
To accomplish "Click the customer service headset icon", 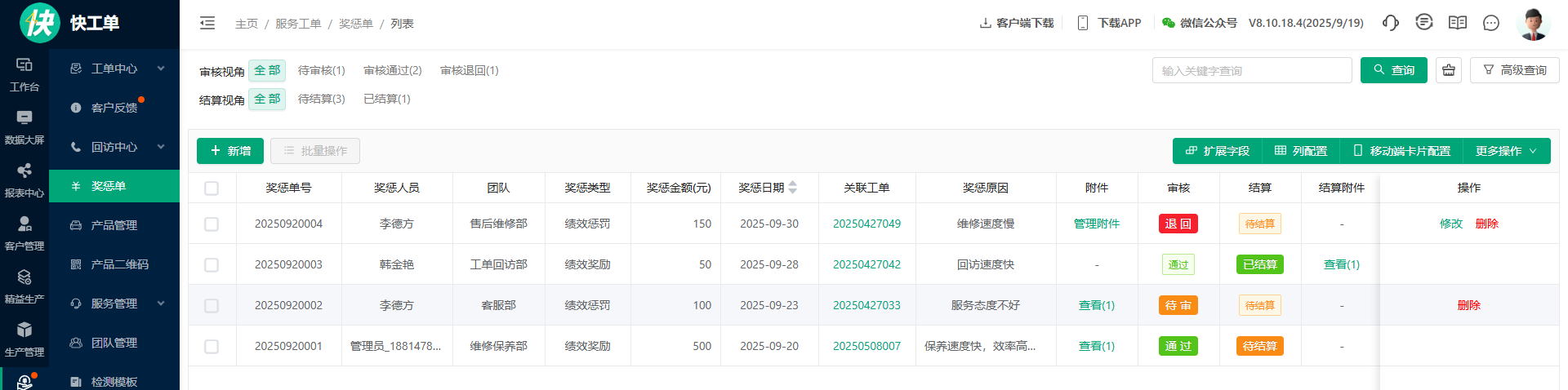I will [x=1390, y=23].
